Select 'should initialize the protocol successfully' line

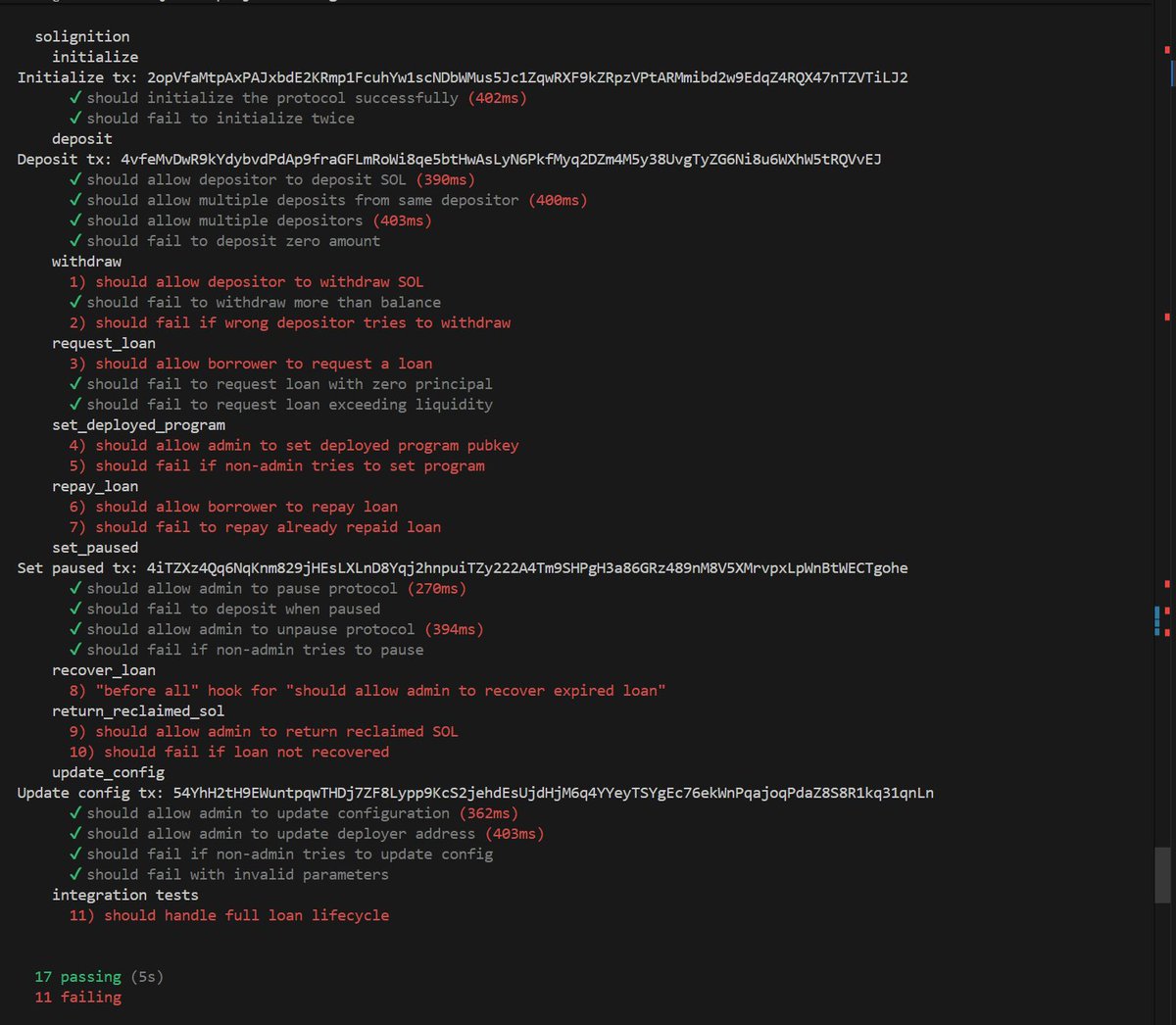pos(299,98)
